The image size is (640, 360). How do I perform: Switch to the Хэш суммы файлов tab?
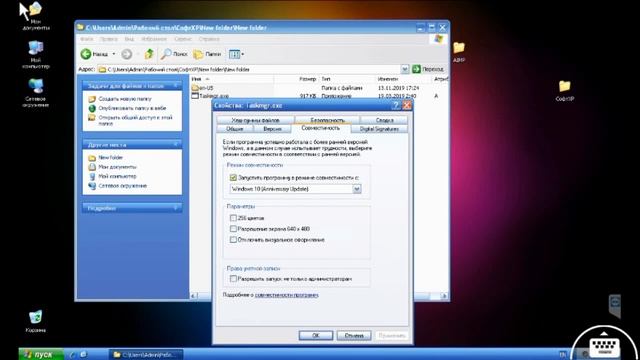256,120
